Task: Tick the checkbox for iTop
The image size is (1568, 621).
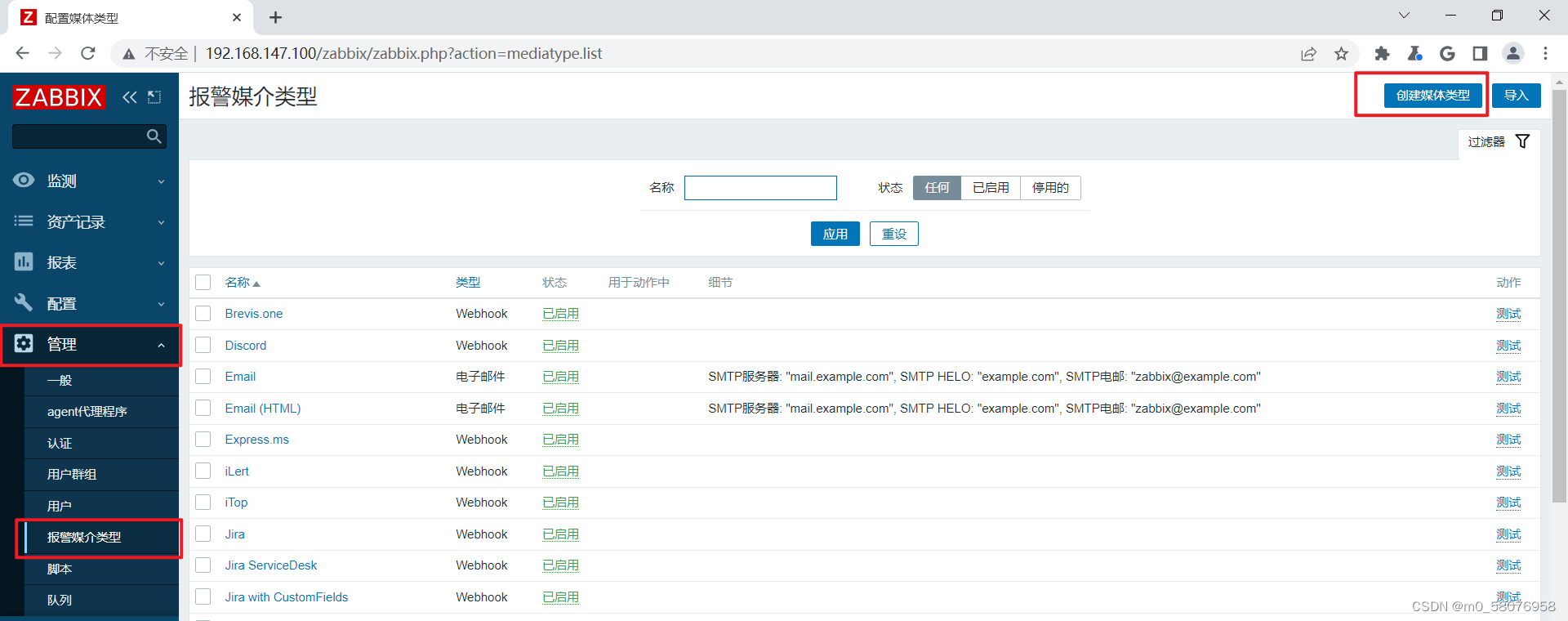Action: click(x=203, y=503)
